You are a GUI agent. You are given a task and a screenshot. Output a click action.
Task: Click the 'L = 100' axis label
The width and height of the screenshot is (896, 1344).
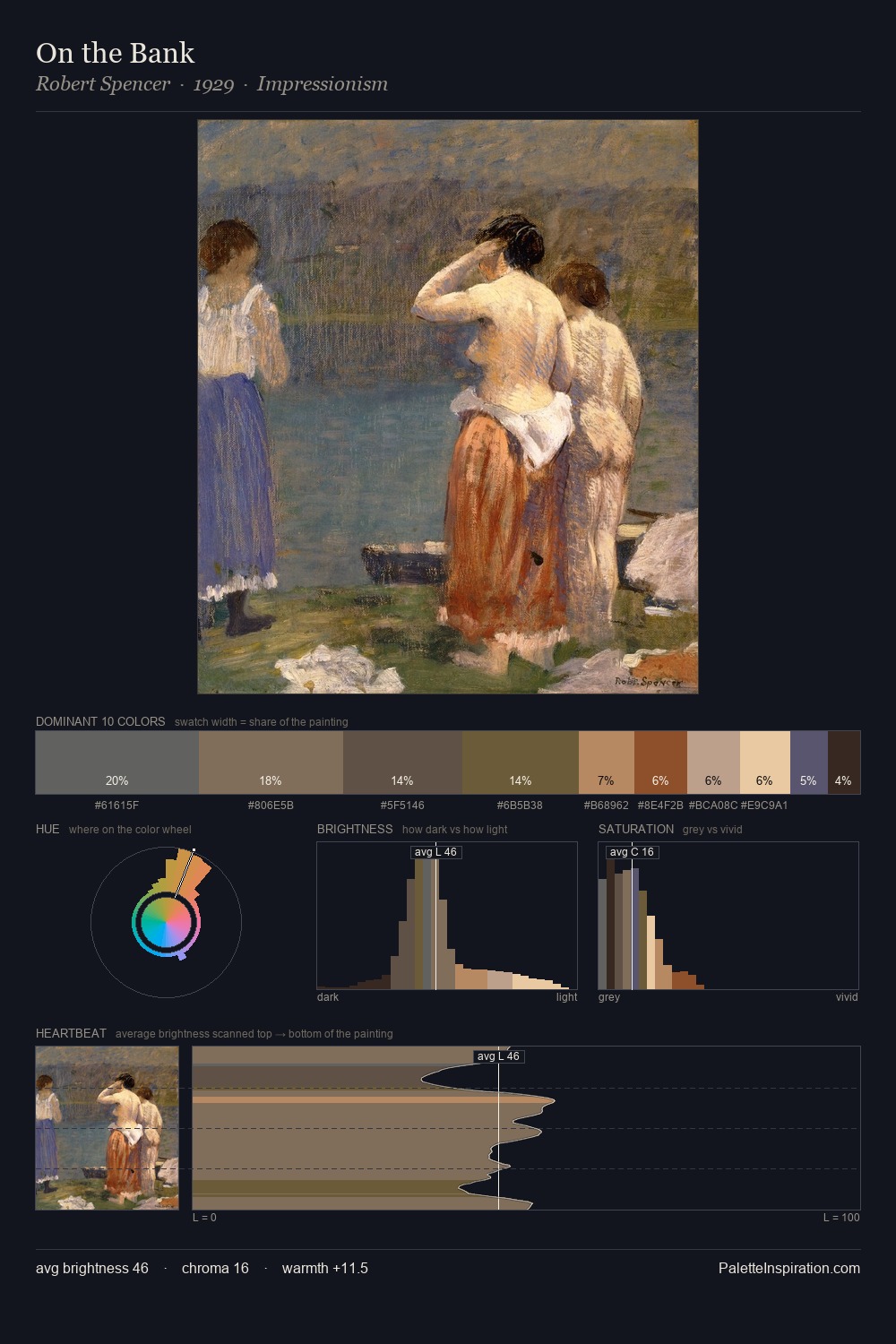(841, 1218)
